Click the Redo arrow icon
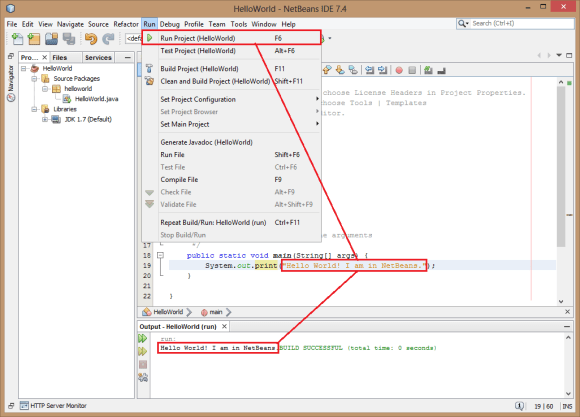Viewport: 580px width, 417px height. pos(108,38)
